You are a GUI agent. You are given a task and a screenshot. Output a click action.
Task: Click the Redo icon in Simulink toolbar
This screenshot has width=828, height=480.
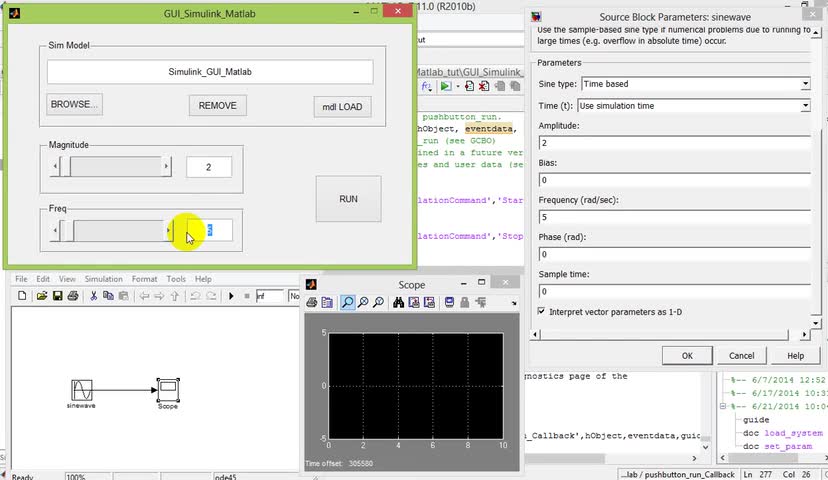pyautogui.click(x=211, y=296)
